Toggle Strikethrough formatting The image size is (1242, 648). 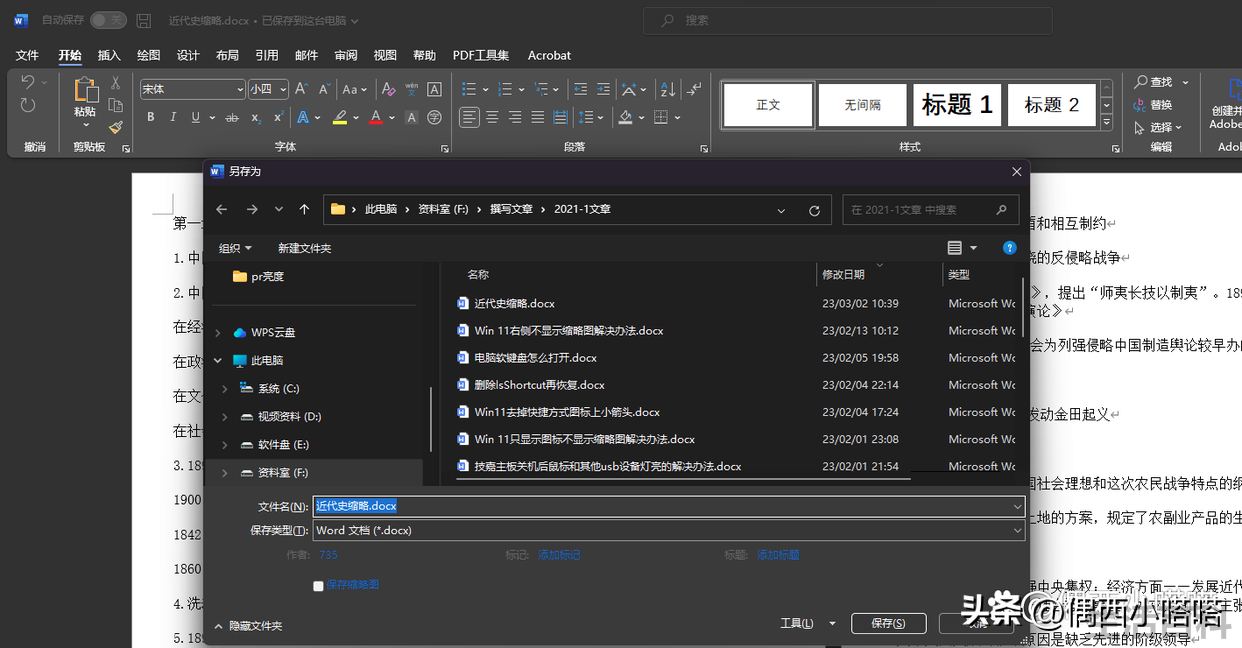click(232, 117)
